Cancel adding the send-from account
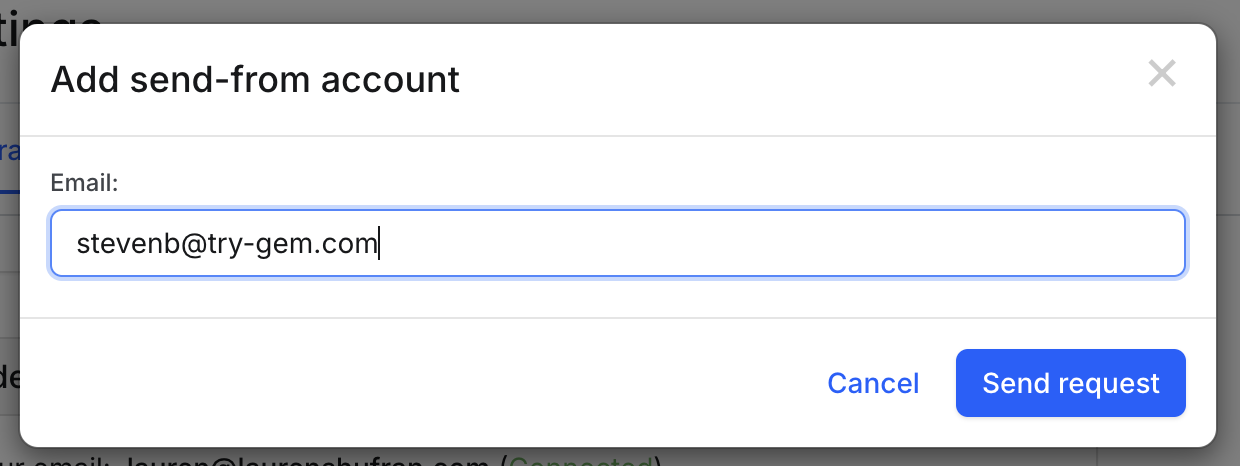The width and height of the screenshot is (1240, 466). tap(873, 383)
